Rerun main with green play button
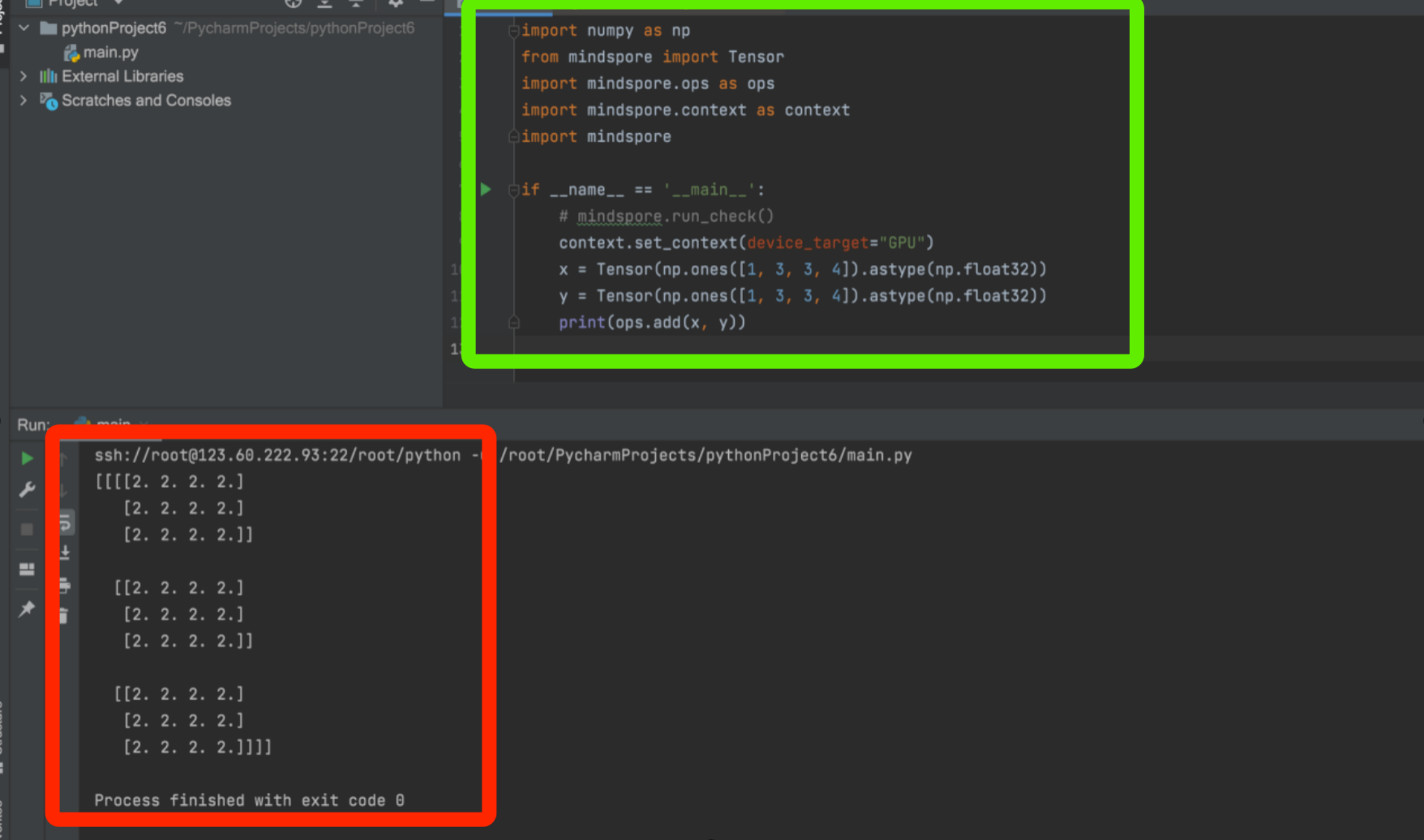Screen dimensions: 1424x840 (x=27, y=459)
